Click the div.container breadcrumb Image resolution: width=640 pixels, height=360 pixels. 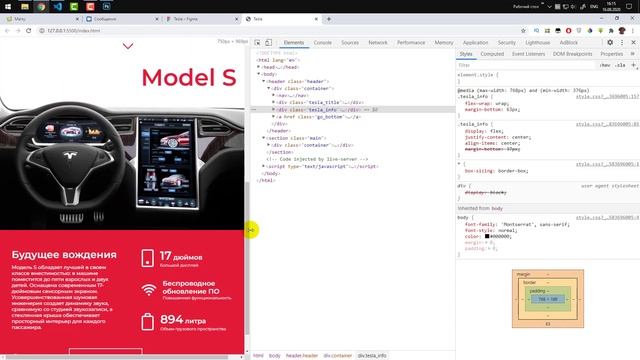tap(338, 356)
